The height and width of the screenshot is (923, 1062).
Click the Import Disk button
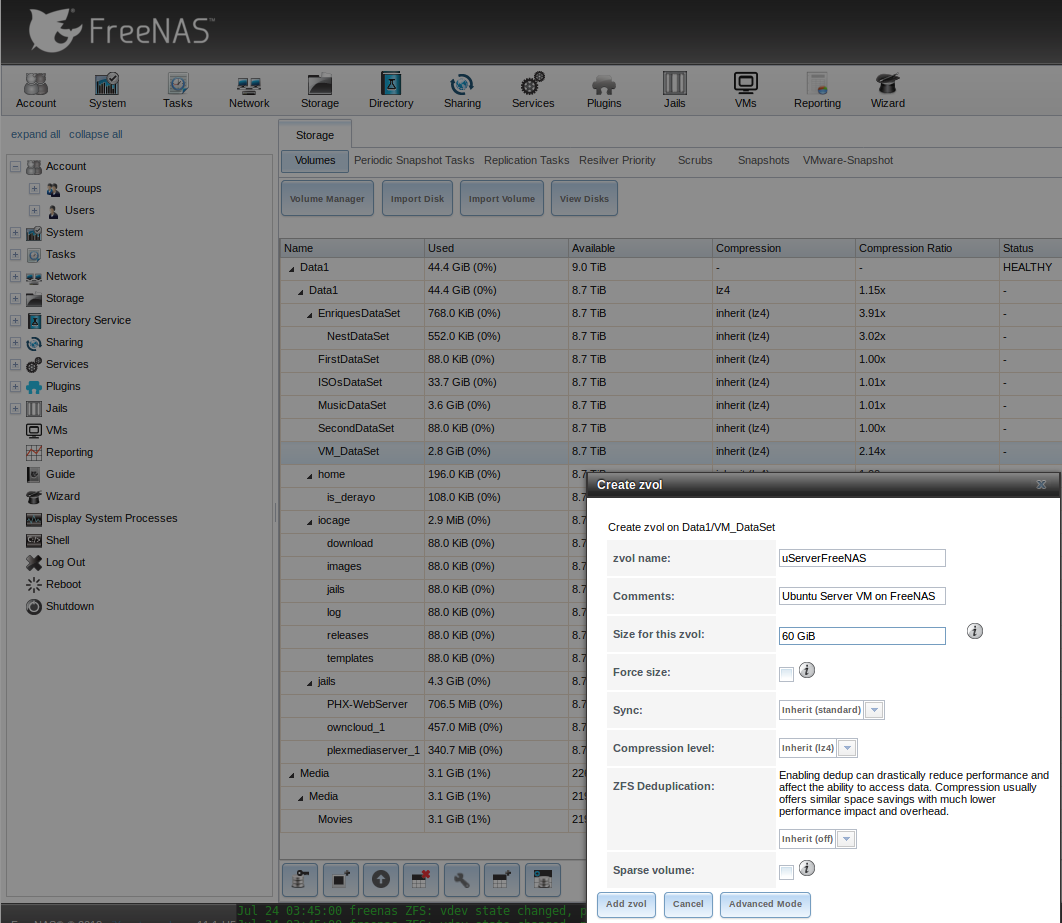point(417,198)
